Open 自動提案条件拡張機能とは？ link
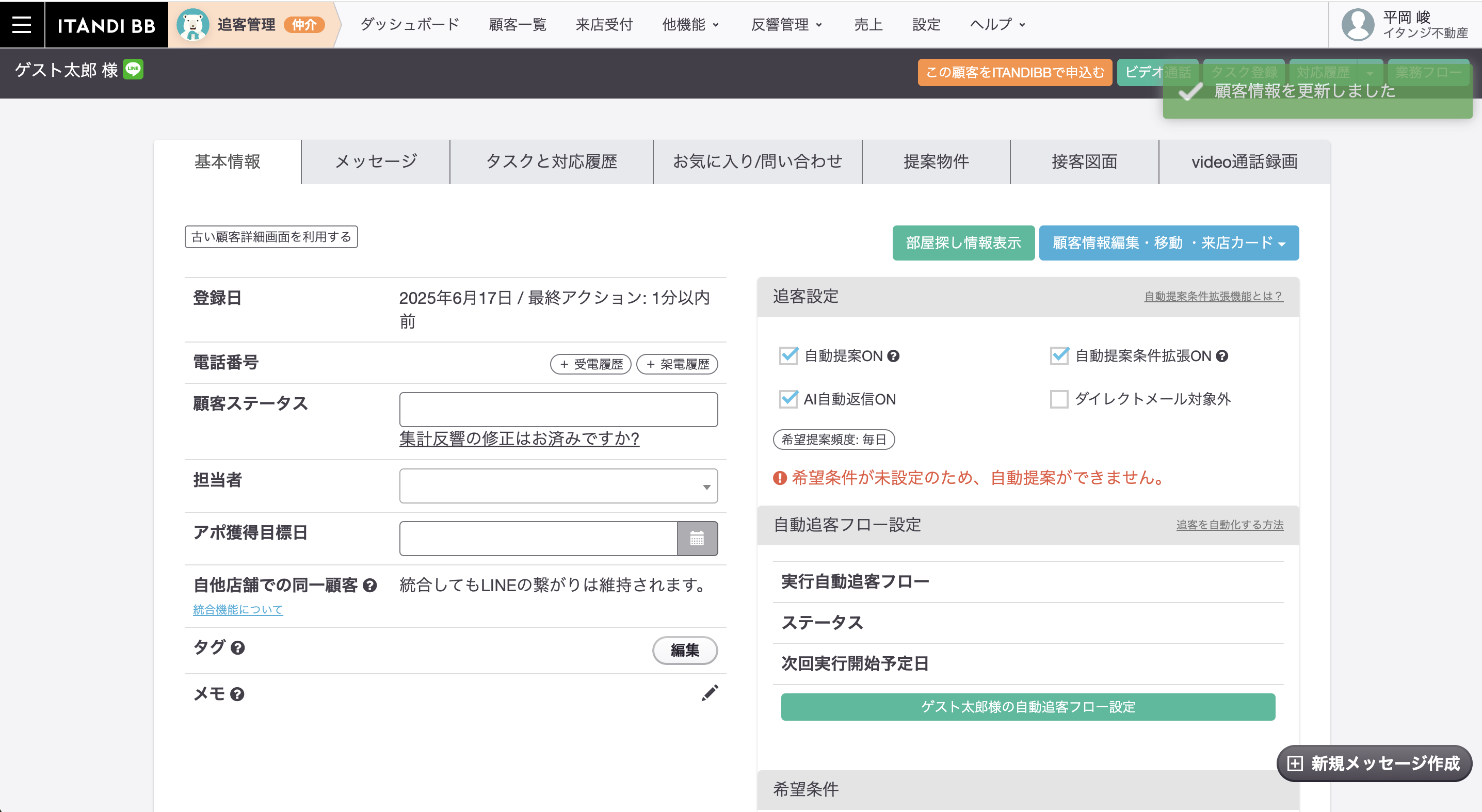This screenshot has width=1482, height=812. coord(1213,296)
